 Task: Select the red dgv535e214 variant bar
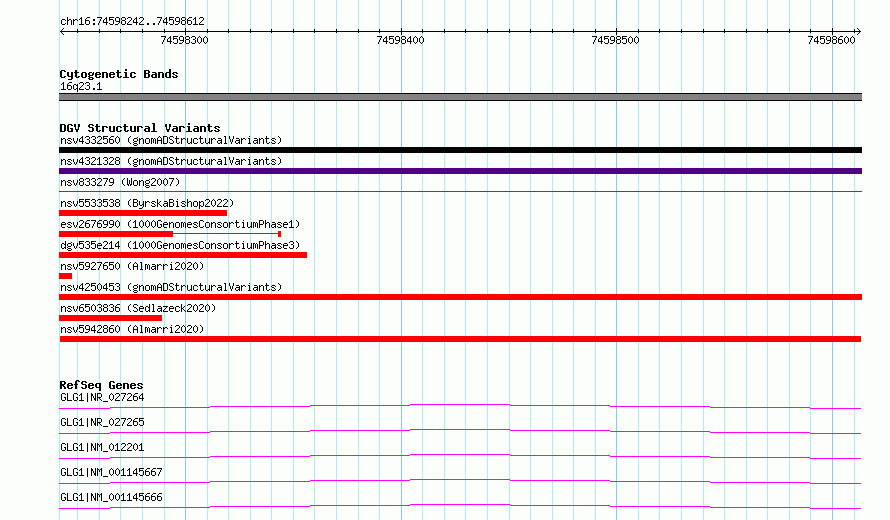183,255
